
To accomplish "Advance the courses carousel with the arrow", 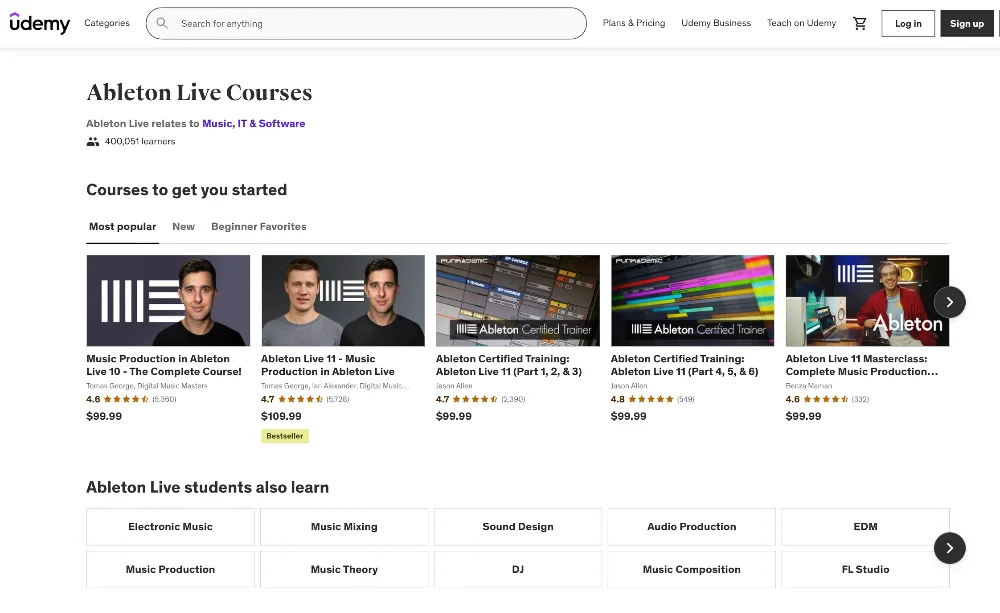I will tap(950, 302).
